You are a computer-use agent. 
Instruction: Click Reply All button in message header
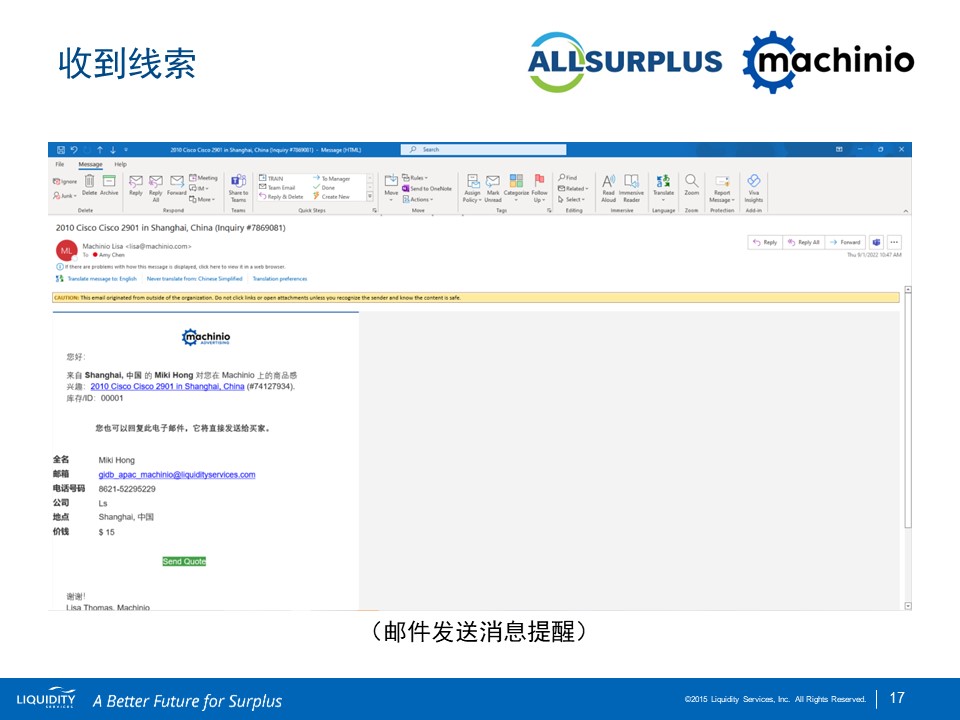[804, 242]
